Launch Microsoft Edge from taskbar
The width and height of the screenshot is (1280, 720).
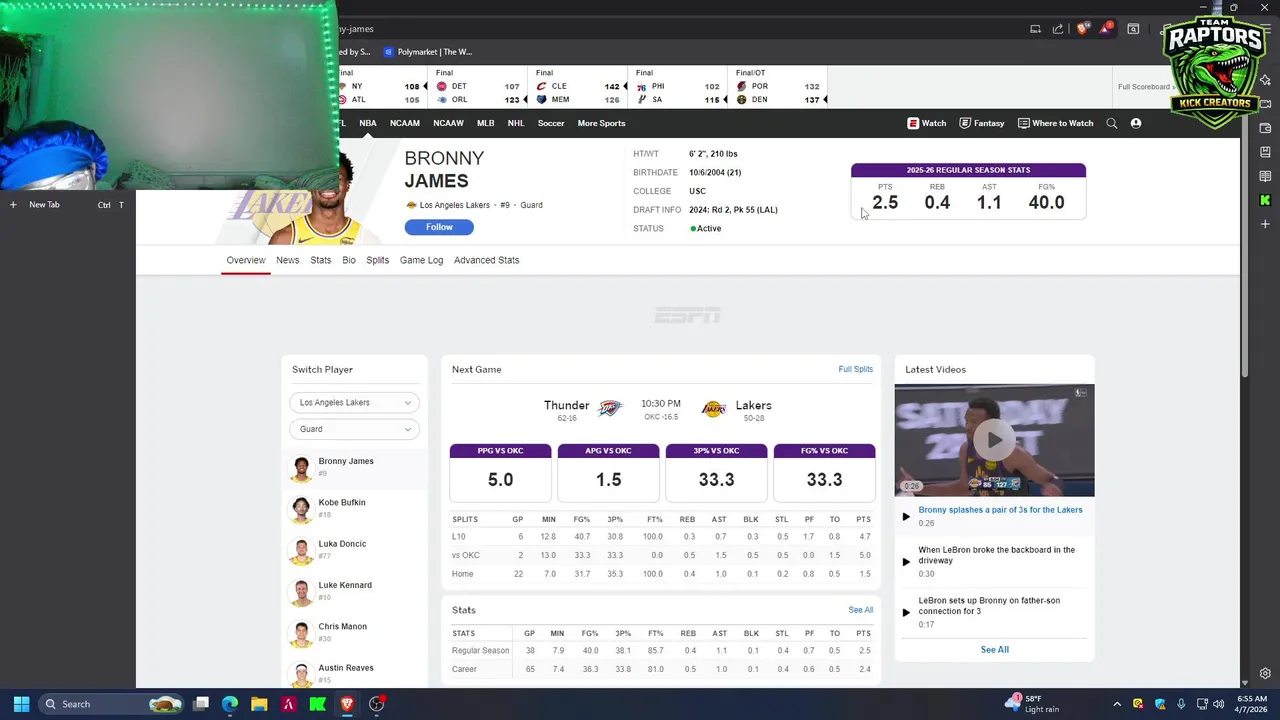click(230, 704)
